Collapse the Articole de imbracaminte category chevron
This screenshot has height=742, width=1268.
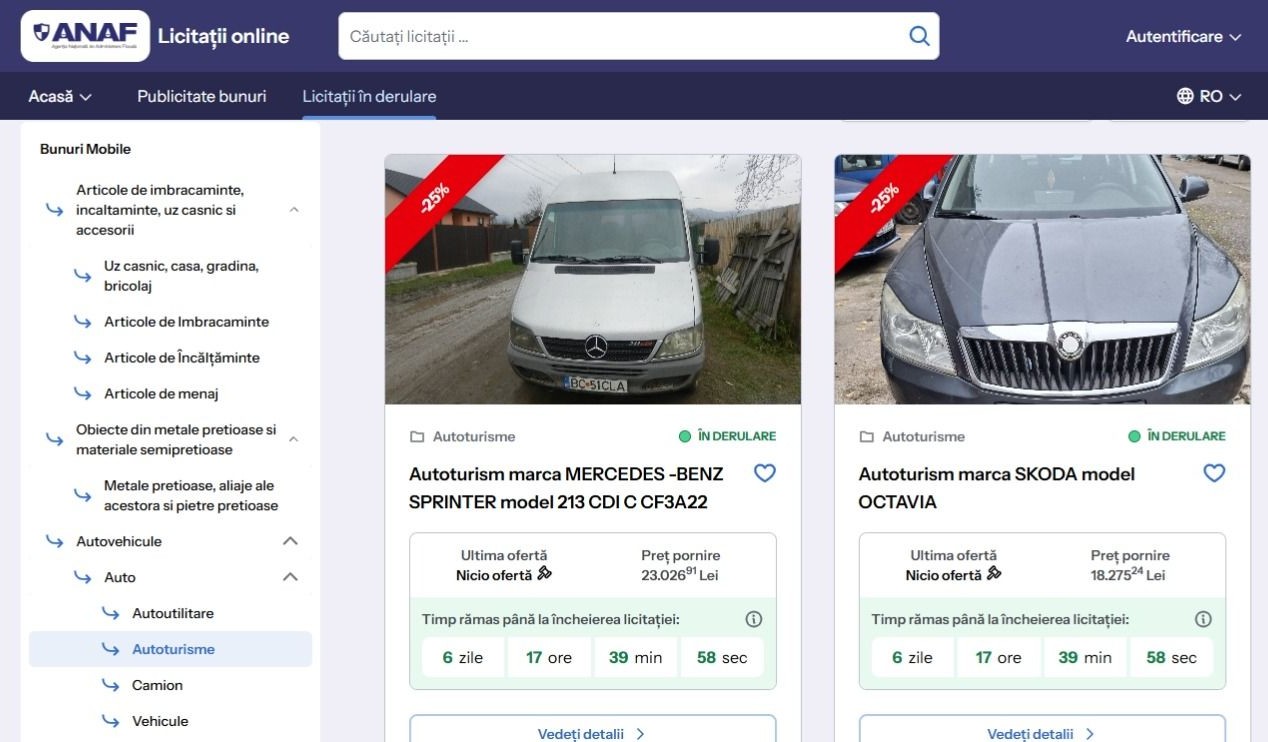point(294,210)
